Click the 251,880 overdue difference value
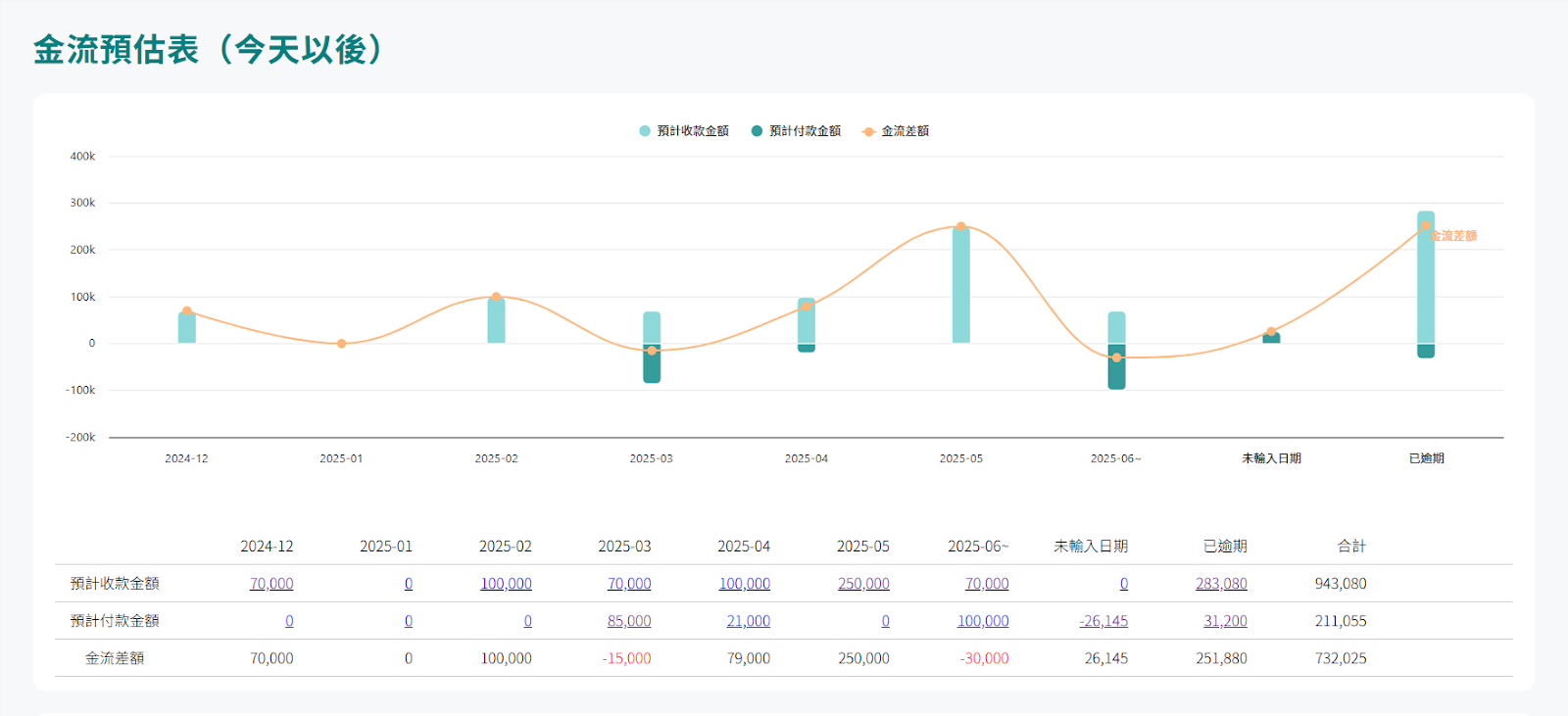Image resolution: width=1568 pixels, height=716 pixels. 1221,658
